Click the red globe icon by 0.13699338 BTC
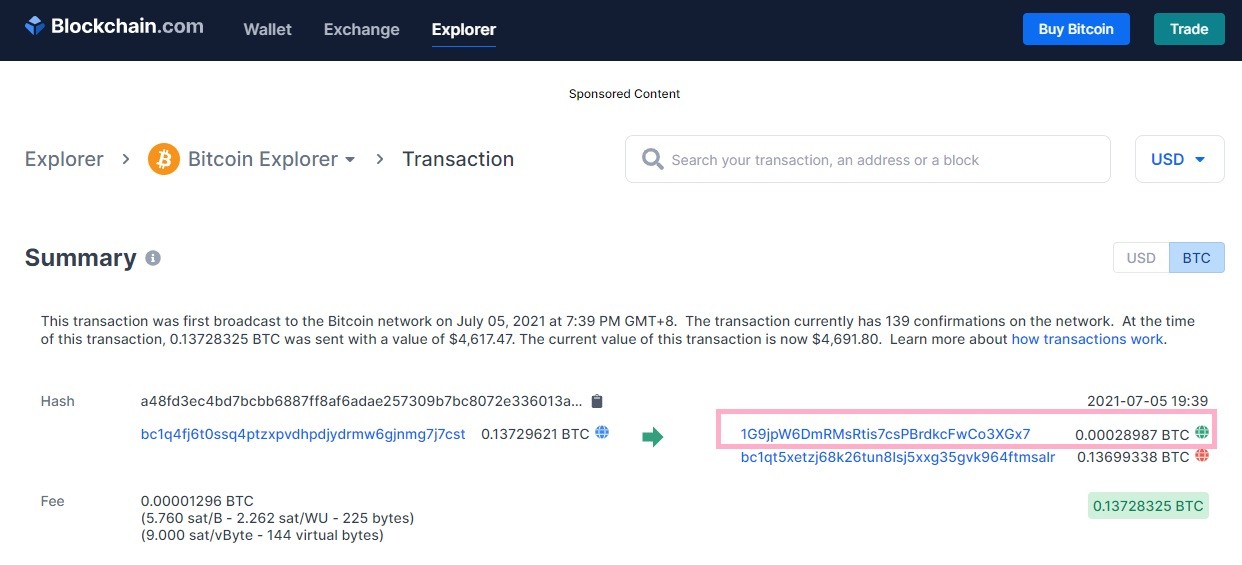Viewport: 1242px width, 565px height. [1202, 456]
